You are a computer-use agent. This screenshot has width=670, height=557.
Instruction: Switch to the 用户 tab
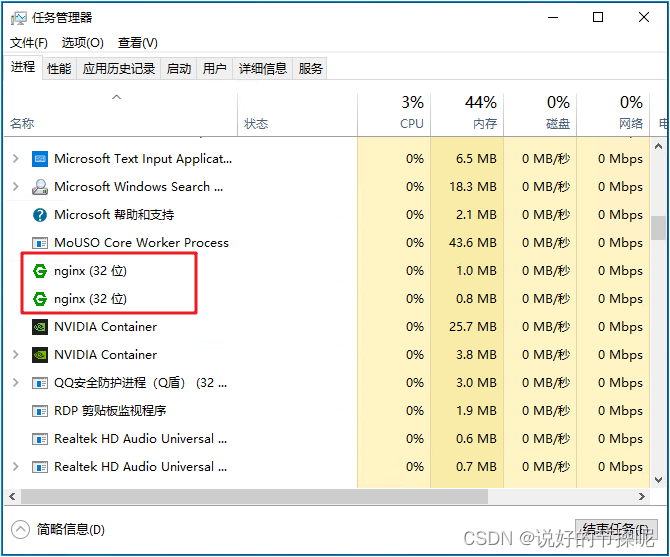point(215,68)
